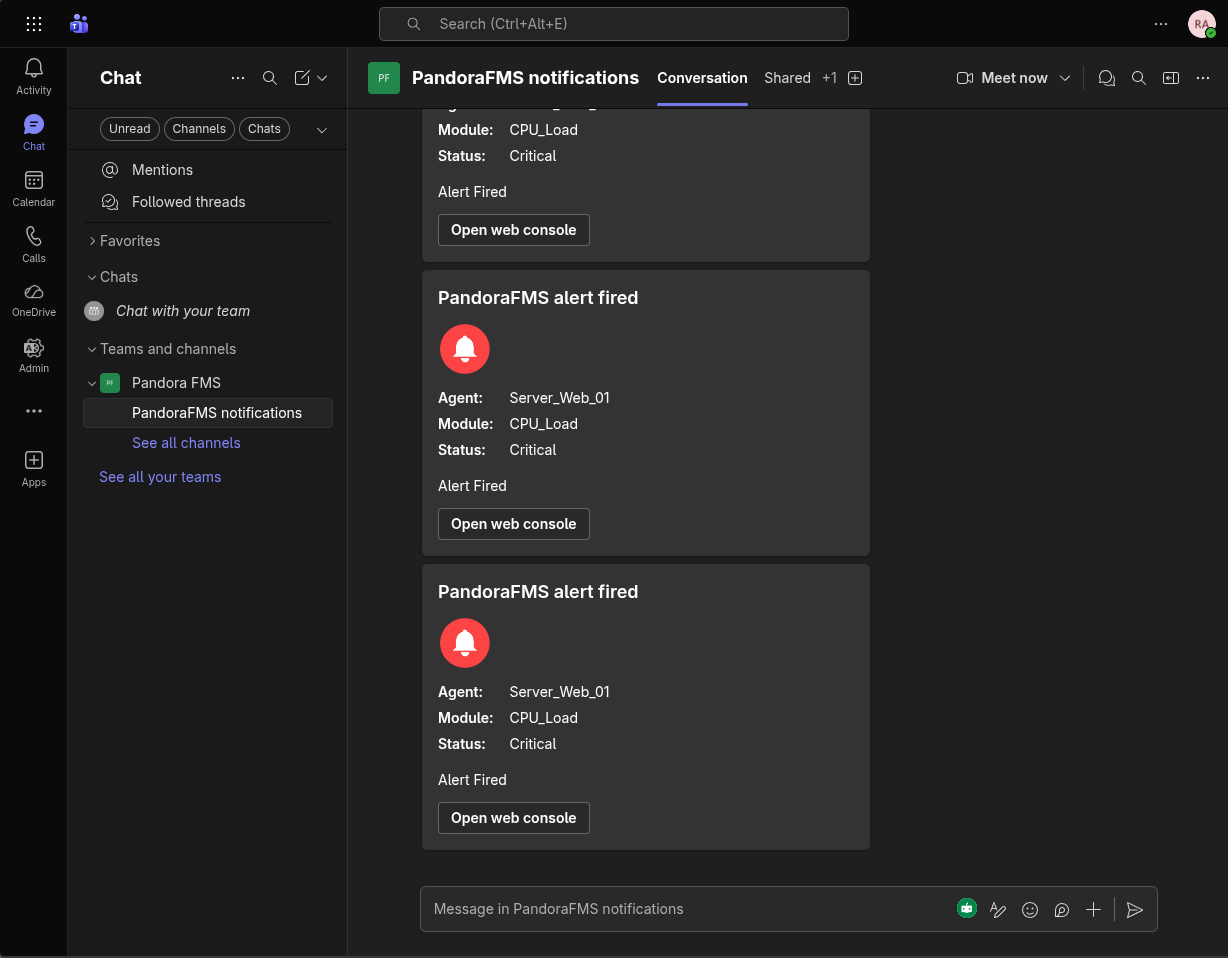Toggle the Channels filter chip
Viewport: 1228px width, 958px height.
point(199,129)
